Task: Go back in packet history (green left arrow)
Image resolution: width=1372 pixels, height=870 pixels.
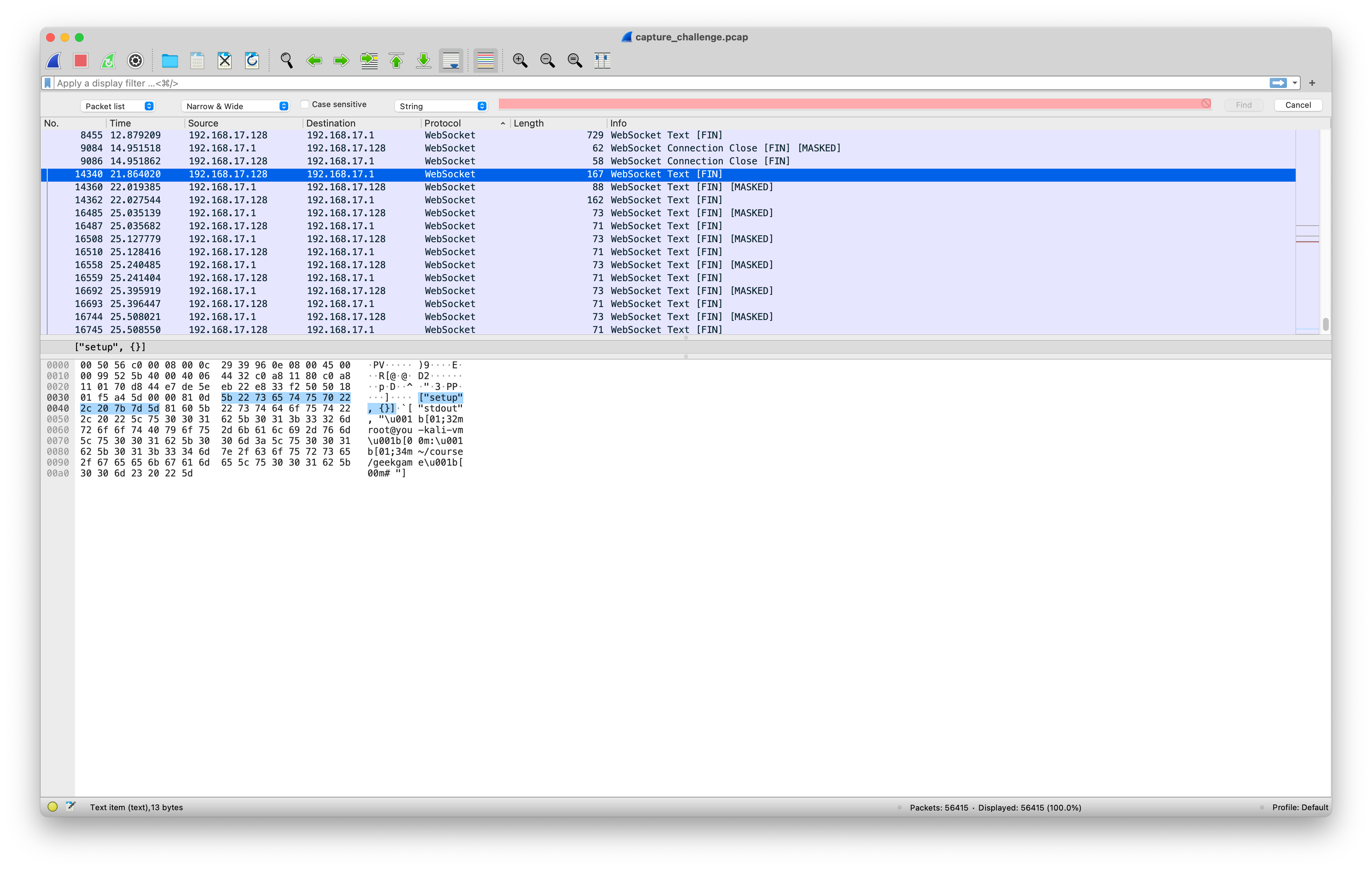Action: point(314,61)
